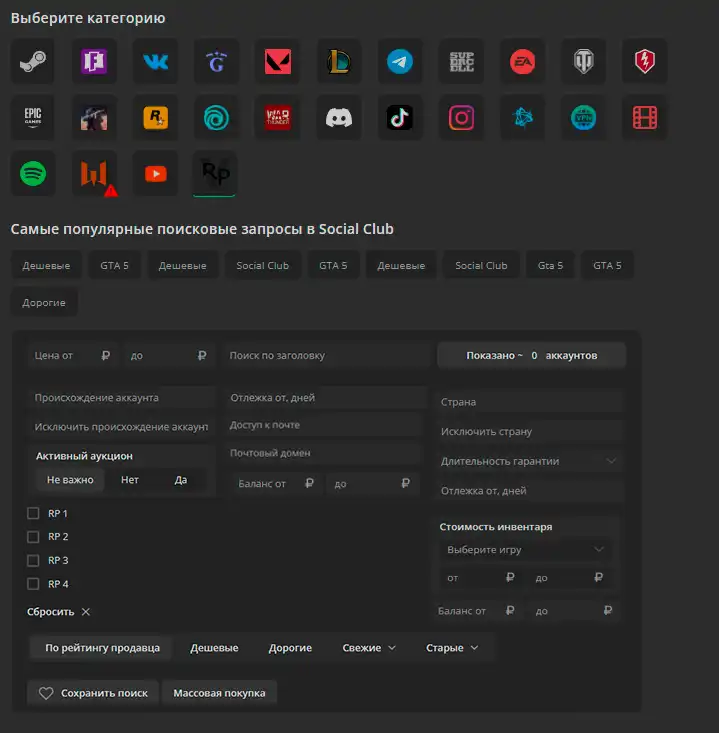Reset filters with Сбросить
The height and width of the screenshot is (733, 719).
pos(58,611)
